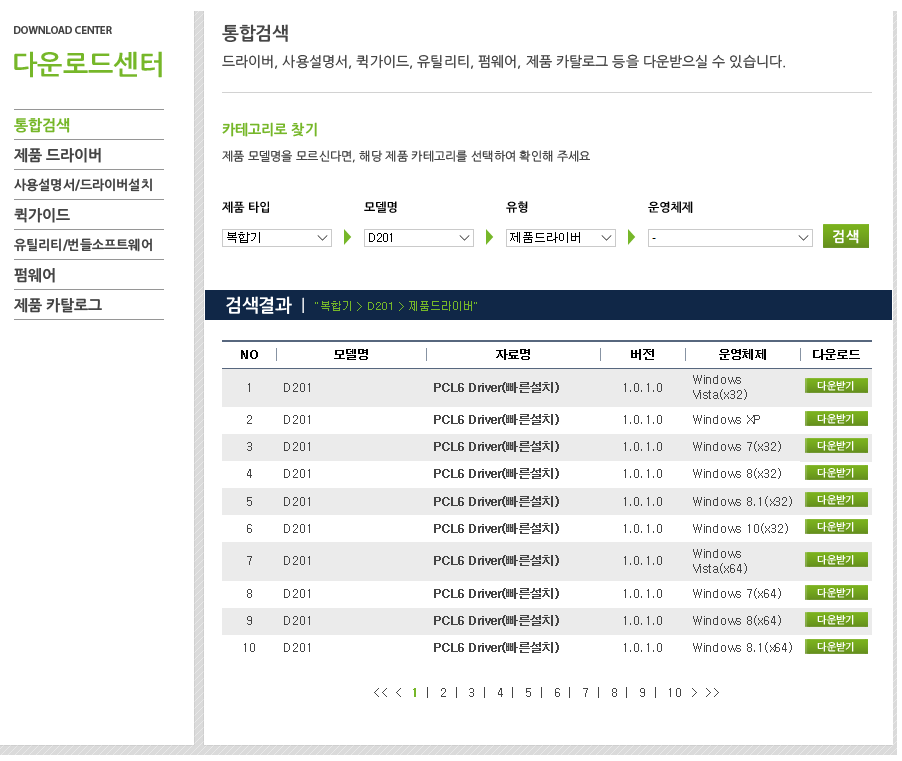Screen dimensions: 902x761
Task: Open 유틸리티/번들소프트웨어 sidebar menu
Action: click(x=83, y=244)
